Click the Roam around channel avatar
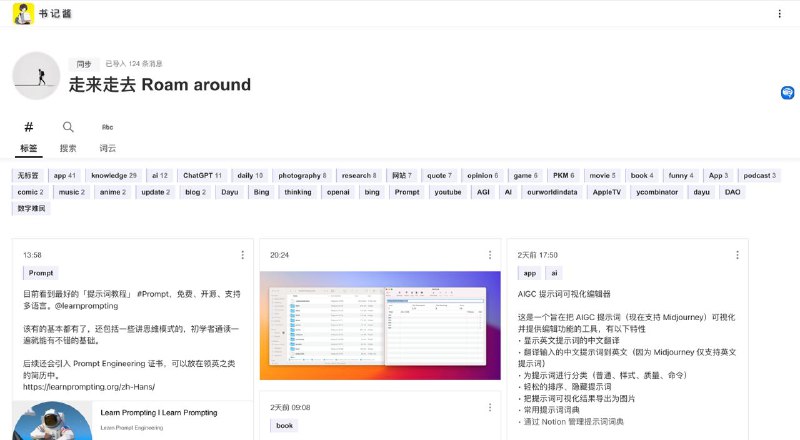800x440 pixels. [x=36, y=76]
